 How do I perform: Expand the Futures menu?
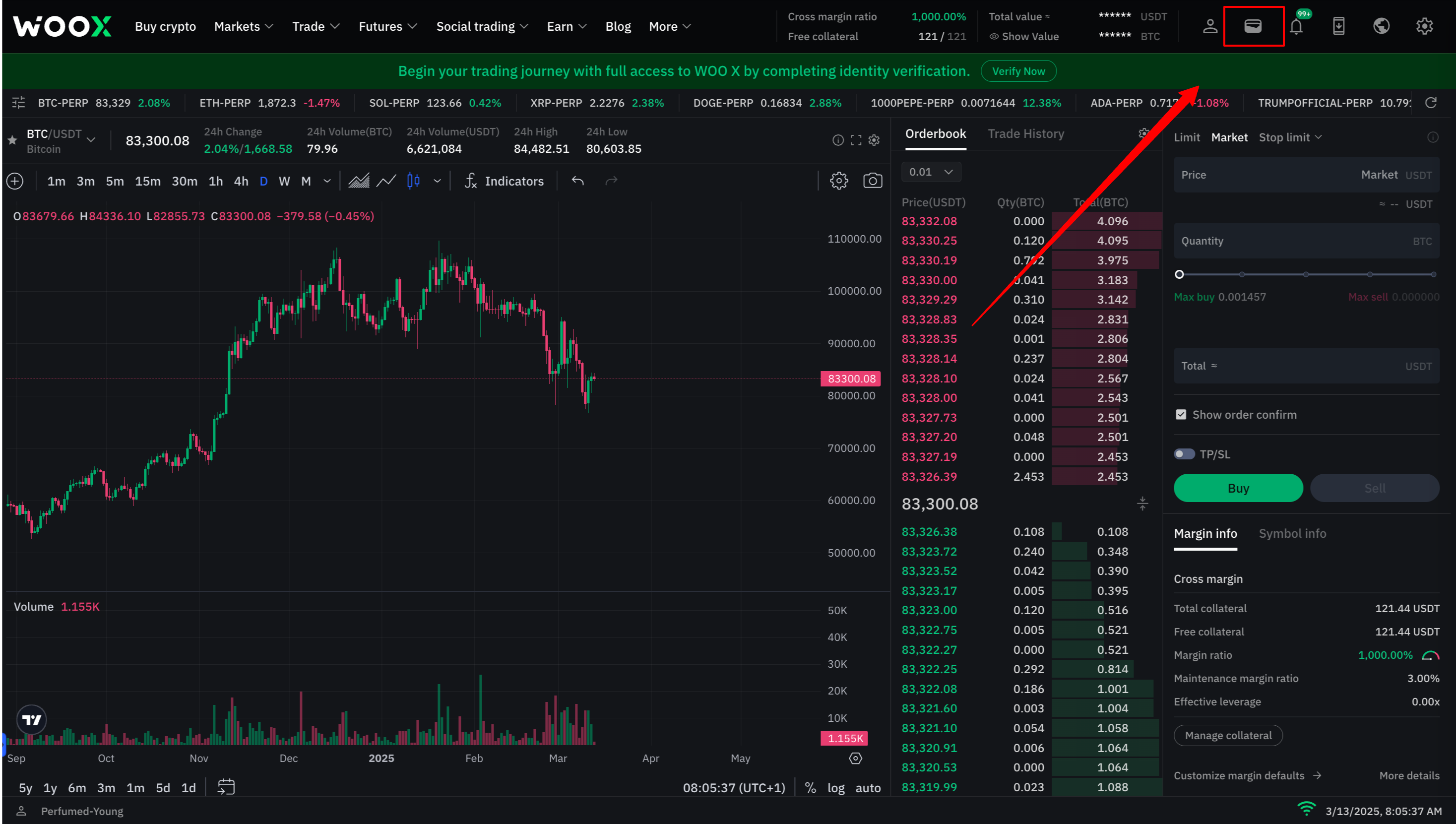387,26
